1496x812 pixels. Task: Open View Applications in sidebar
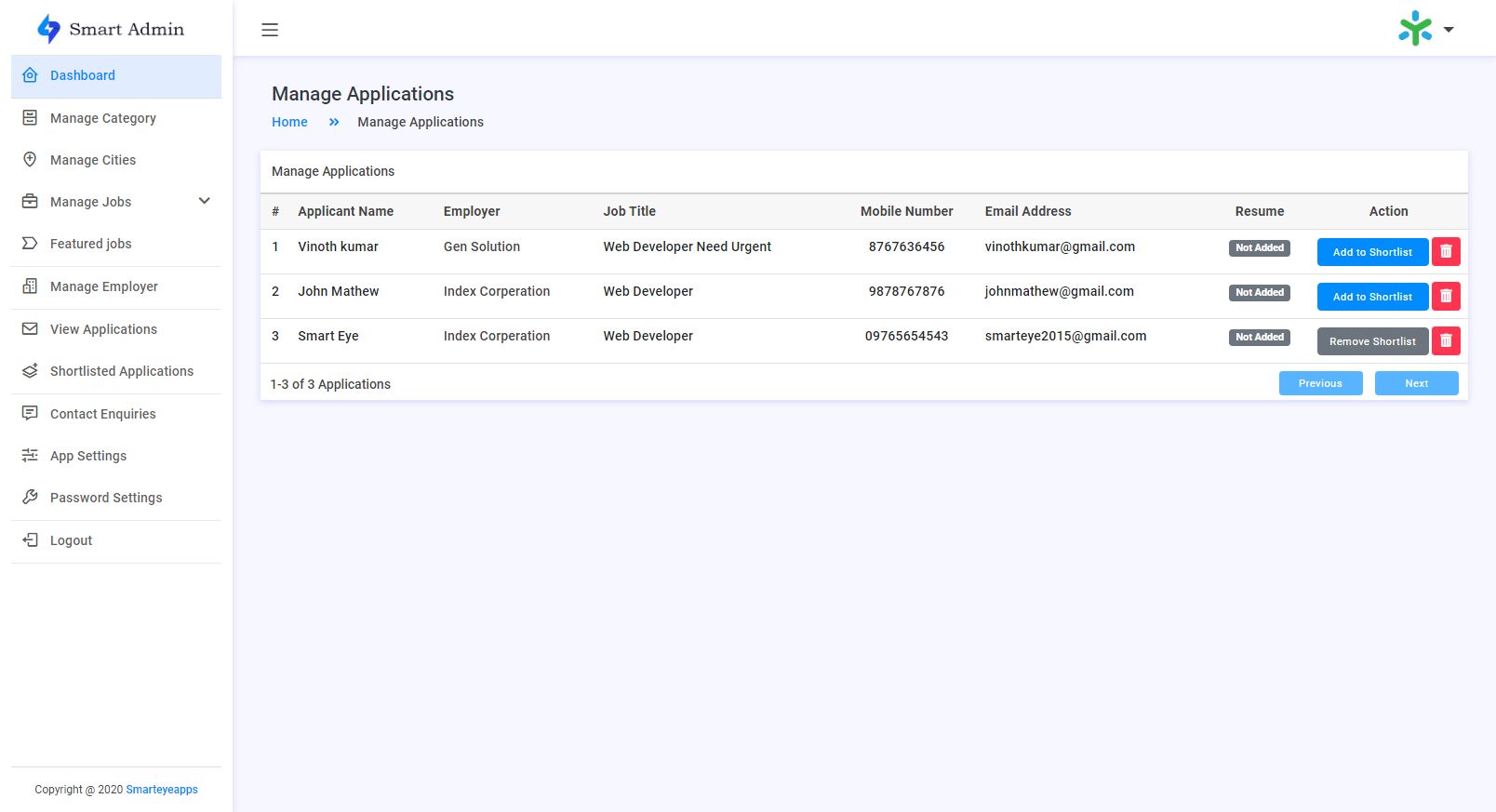pyautogui.click(x=103, y=329)
